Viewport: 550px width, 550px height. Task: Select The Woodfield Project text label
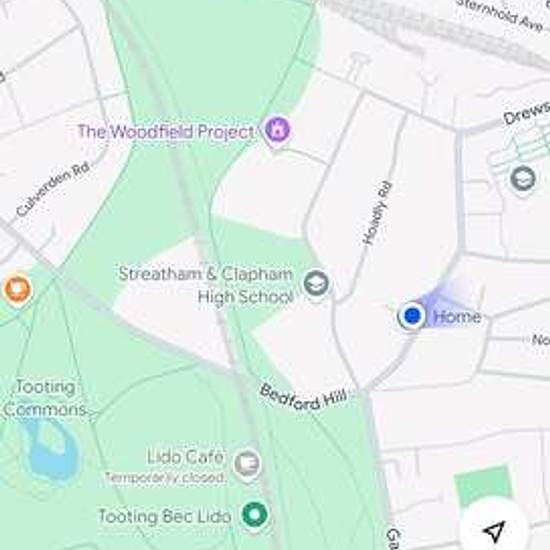165,132
